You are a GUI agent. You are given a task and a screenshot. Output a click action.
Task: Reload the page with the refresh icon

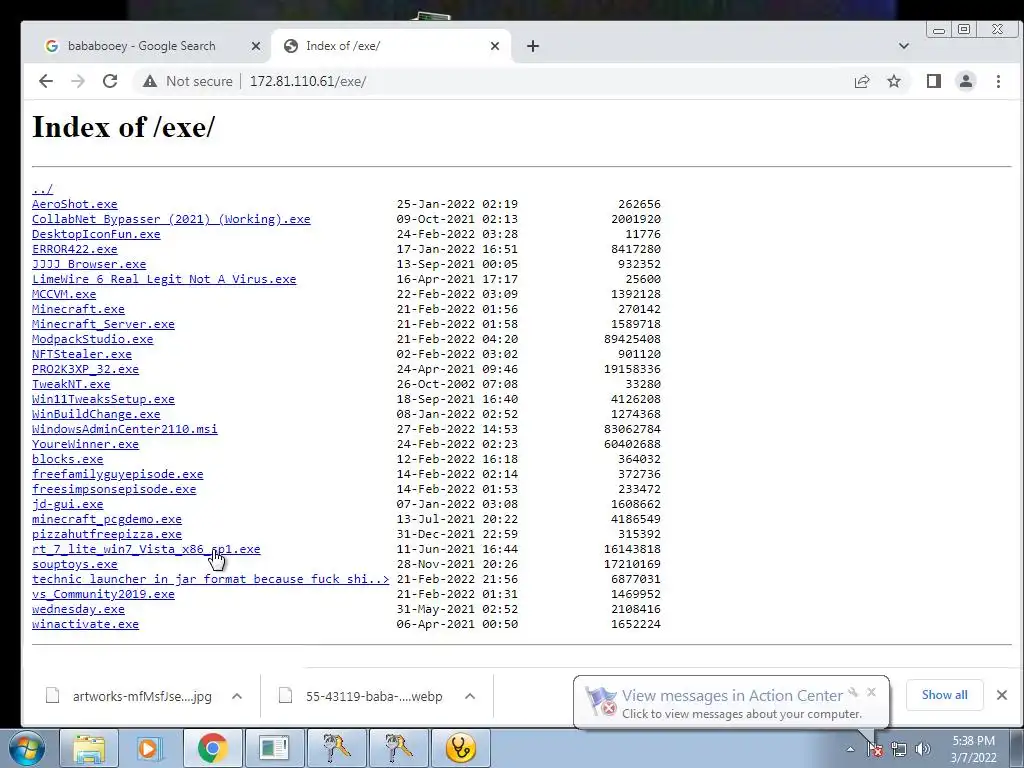(x=110, y=81)
